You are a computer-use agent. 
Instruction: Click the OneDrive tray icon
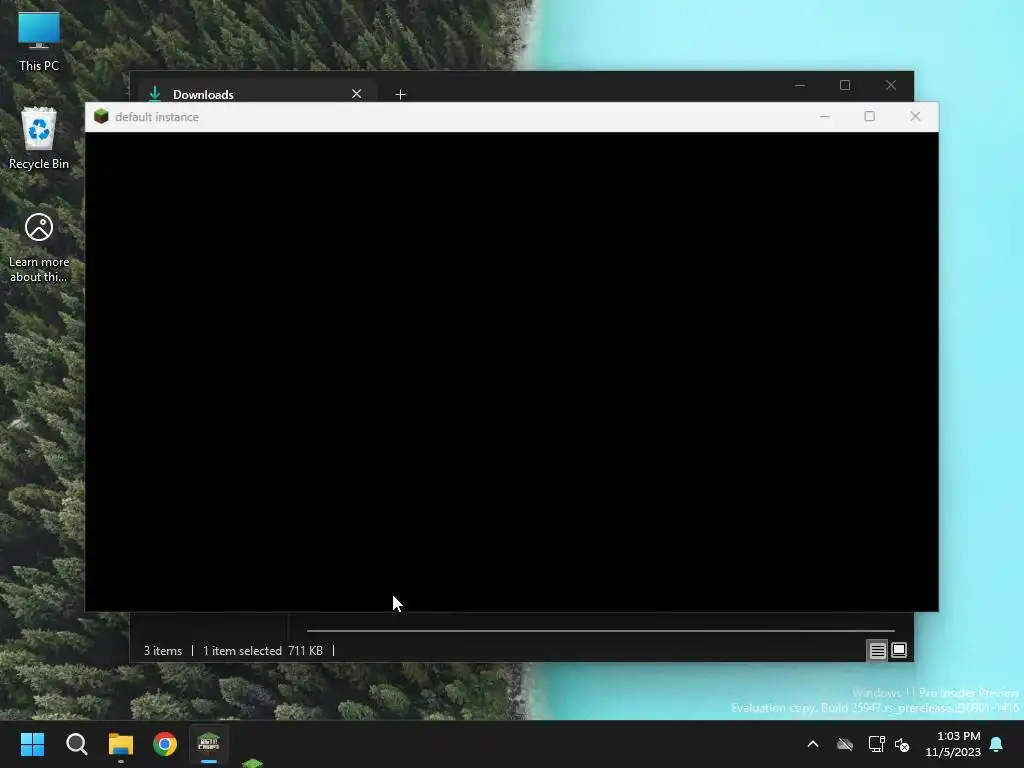tap(845, 744)
